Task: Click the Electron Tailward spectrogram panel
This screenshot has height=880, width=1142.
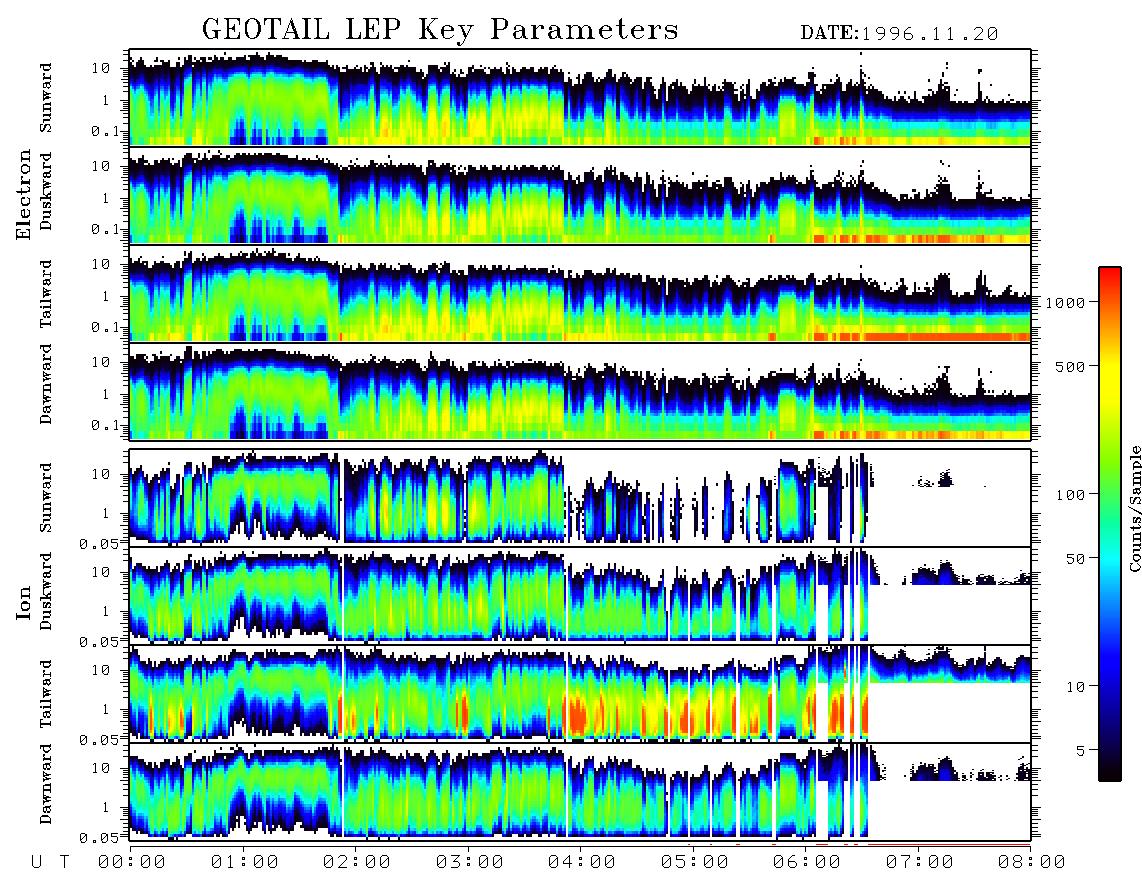Action: pyautogui.click(x=580, y=294)
